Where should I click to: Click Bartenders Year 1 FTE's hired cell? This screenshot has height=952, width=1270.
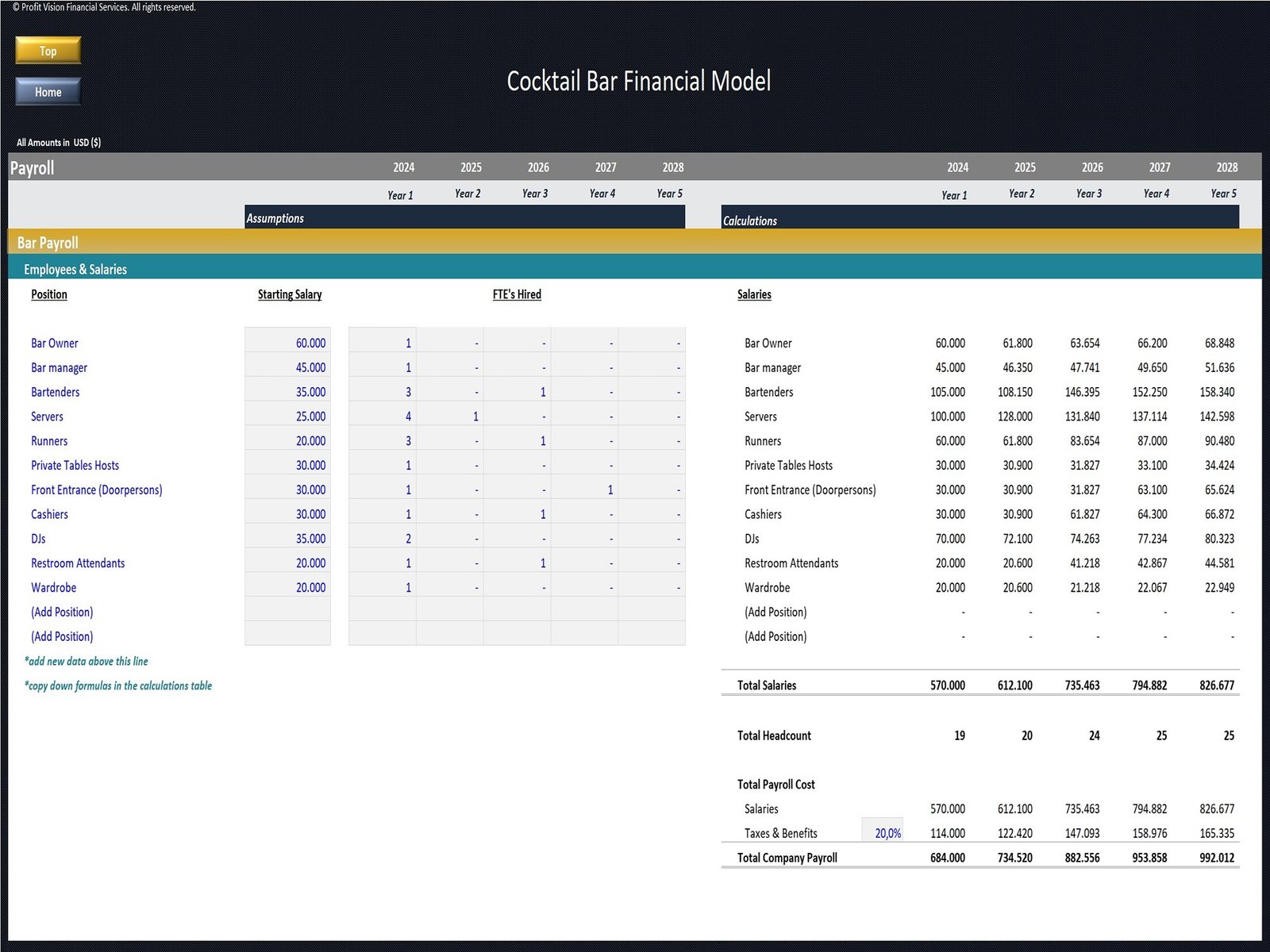(383, 392)
